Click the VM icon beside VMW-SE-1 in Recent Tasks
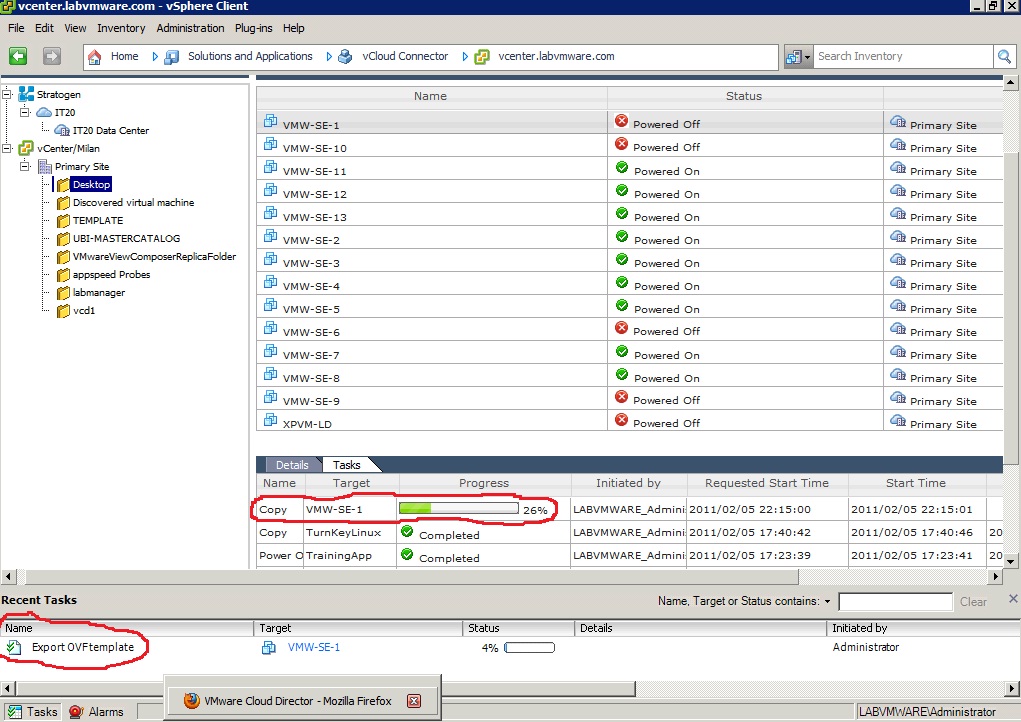1021x722 pixels. [x=268, y=648]
